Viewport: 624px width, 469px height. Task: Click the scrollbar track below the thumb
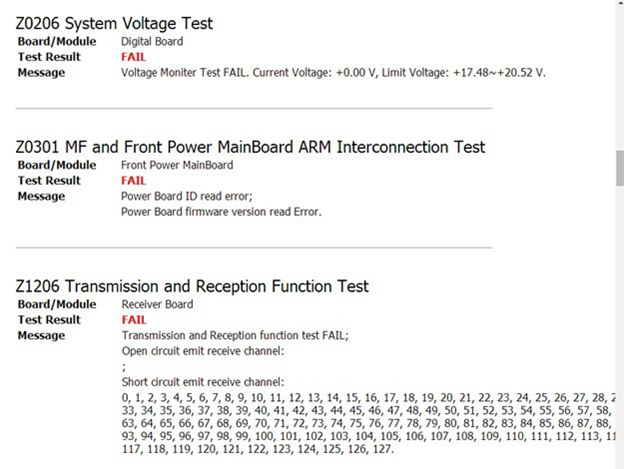619,320
